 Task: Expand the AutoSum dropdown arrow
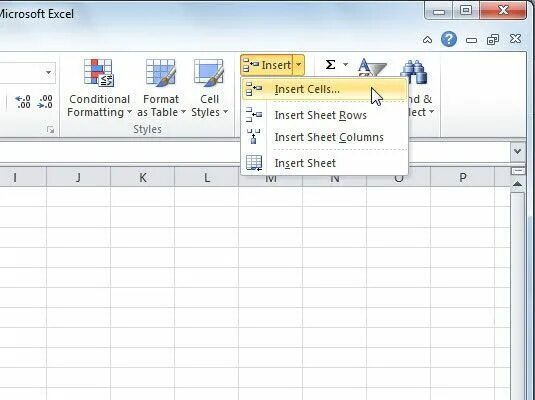[345, 65]
